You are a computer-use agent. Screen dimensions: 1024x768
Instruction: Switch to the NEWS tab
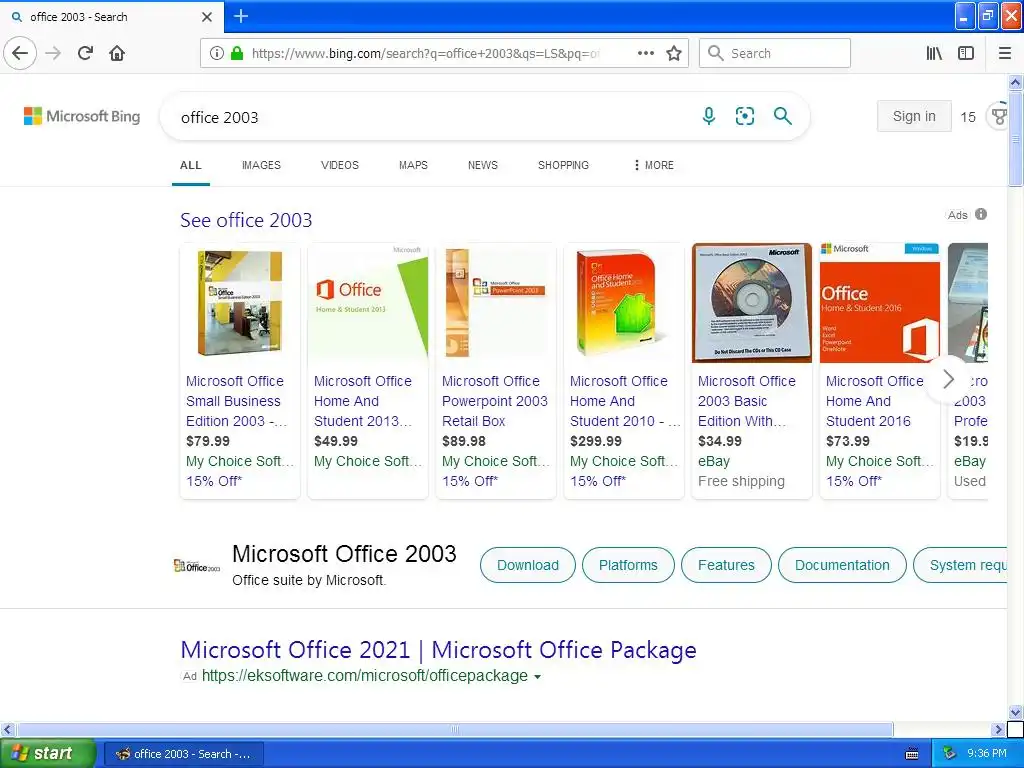pos(483,165)
